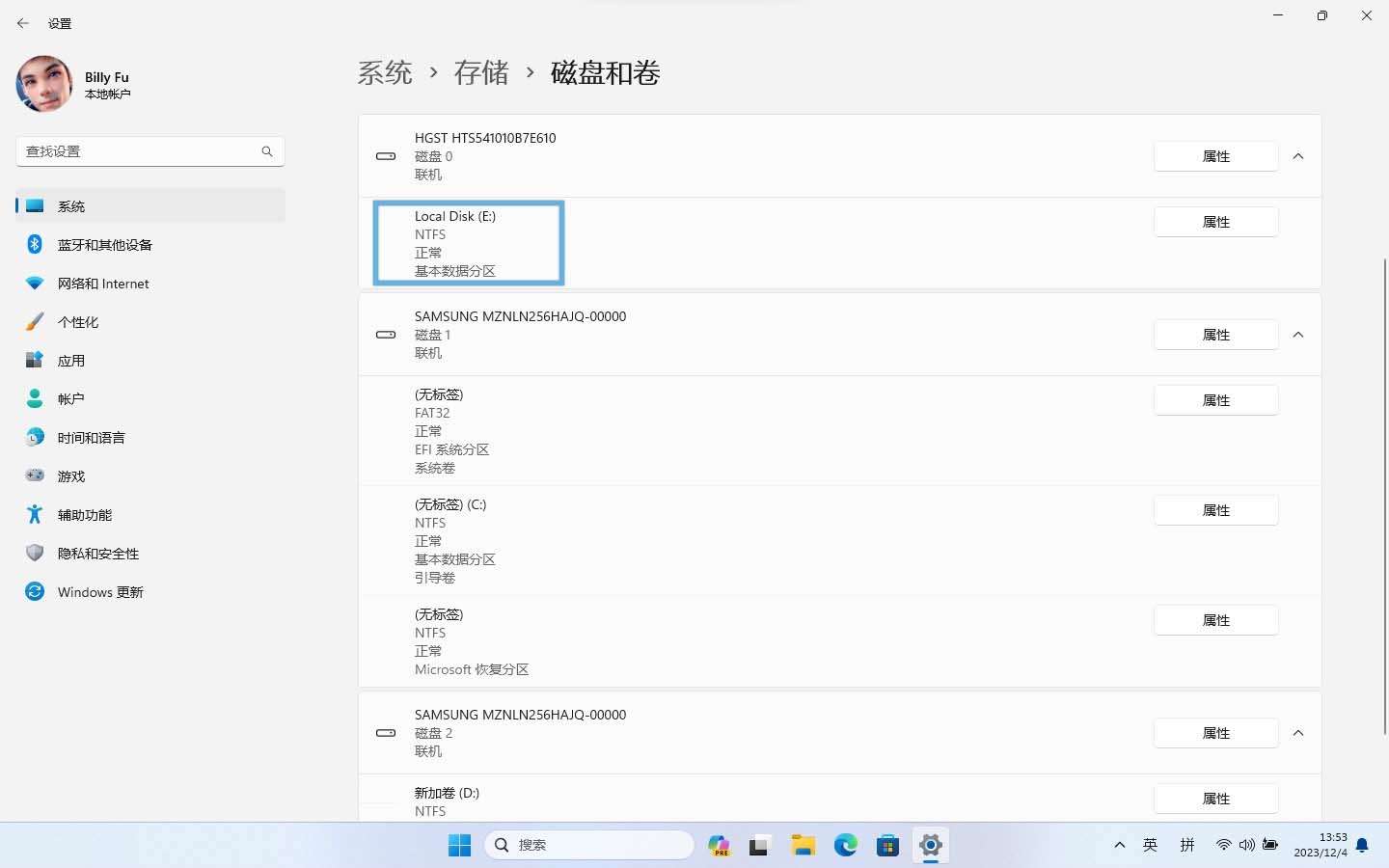
Task: Click the 隐私和安全性 shield icon
Action: pyautogui.click(x=35, y=553)
